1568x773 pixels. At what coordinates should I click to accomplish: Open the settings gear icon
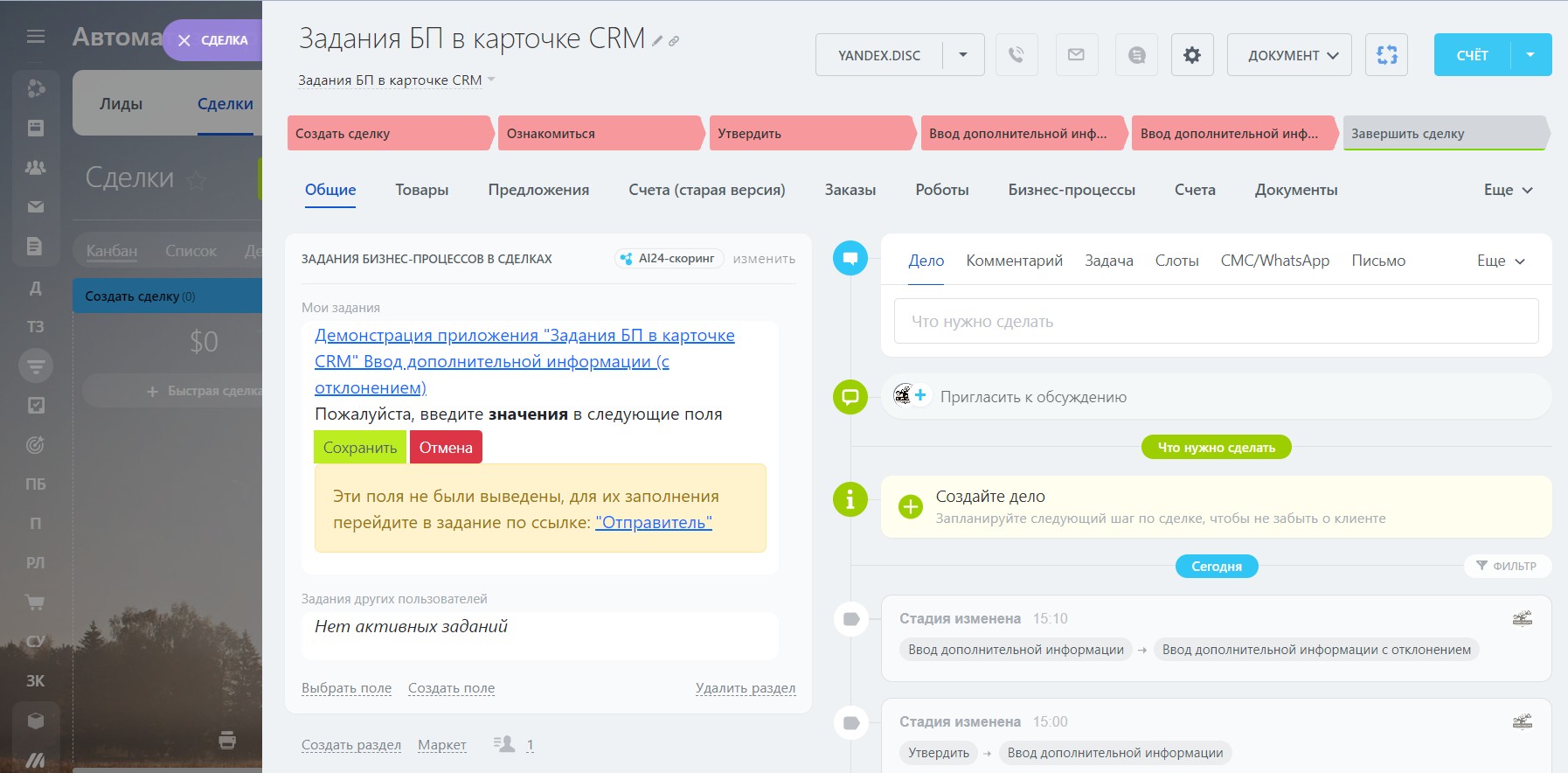tap(1192, 55)
